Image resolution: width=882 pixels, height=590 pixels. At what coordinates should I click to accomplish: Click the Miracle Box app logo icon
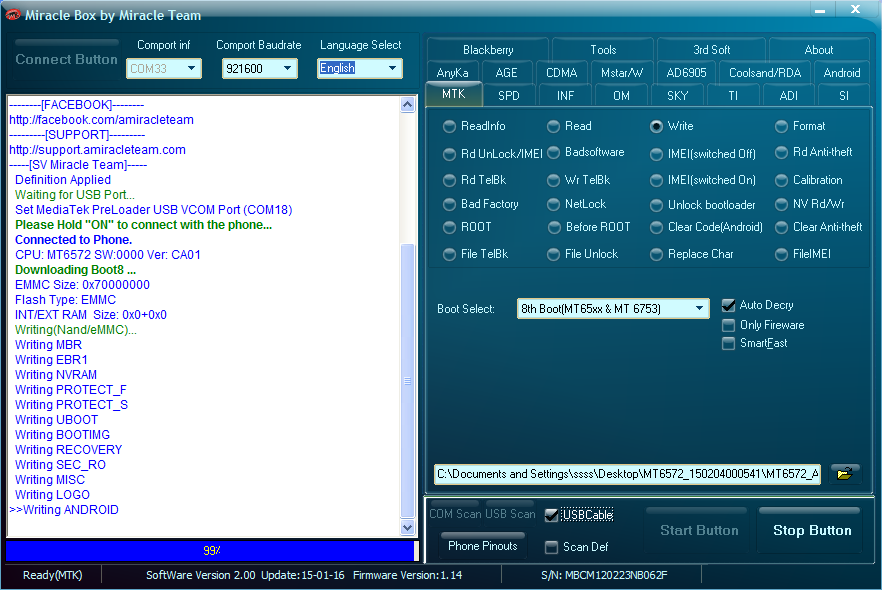tap(12, 15)
